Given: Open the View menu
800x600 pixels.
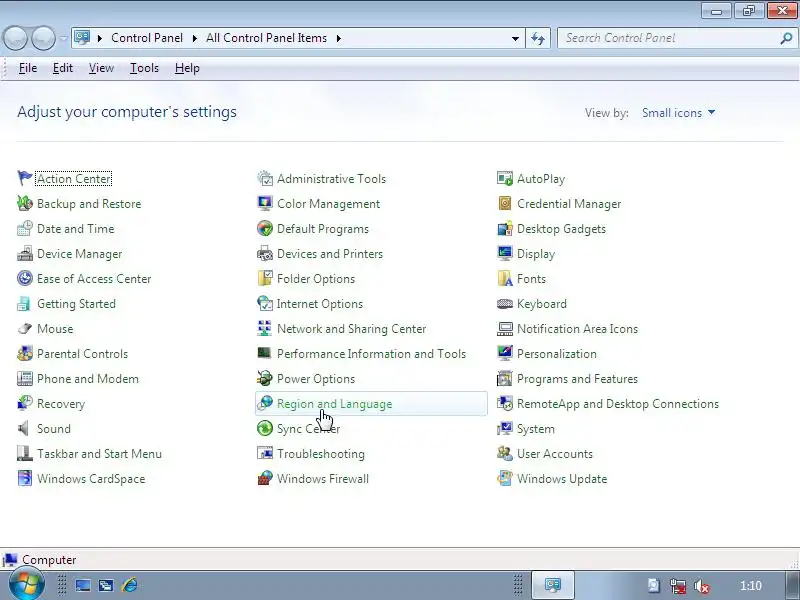Looking at the screenshot, I should [x=101, y=68].
